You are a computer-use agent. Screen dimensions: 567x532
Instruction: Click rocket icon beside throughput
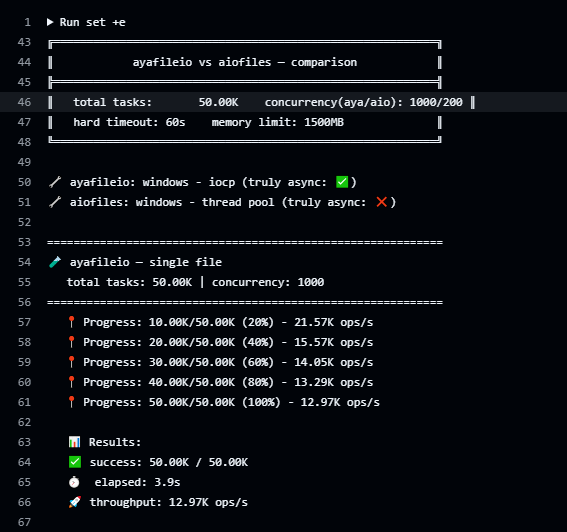click(x=75, y=502)
